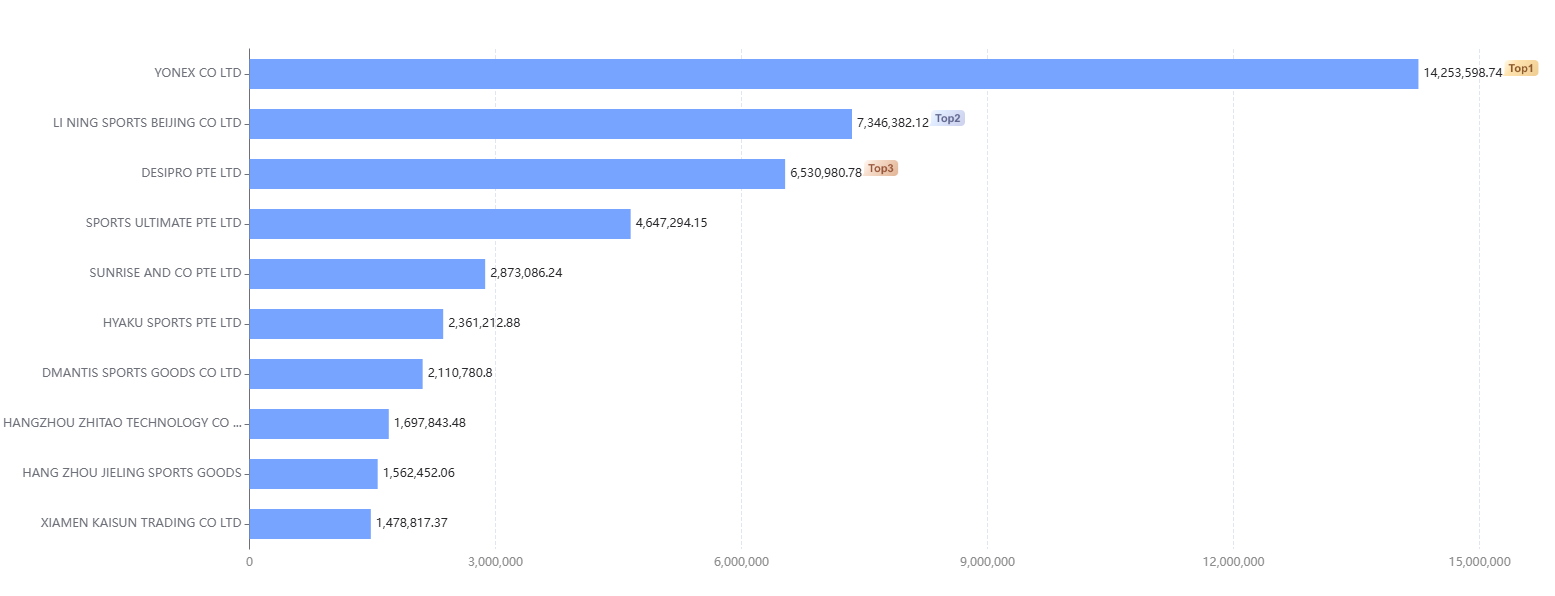This screenshot has height=596, width=1555.
Task: Select the HANGZHOU ZHITAO TECHNOLOGY bar
Action: coord(319,424)
